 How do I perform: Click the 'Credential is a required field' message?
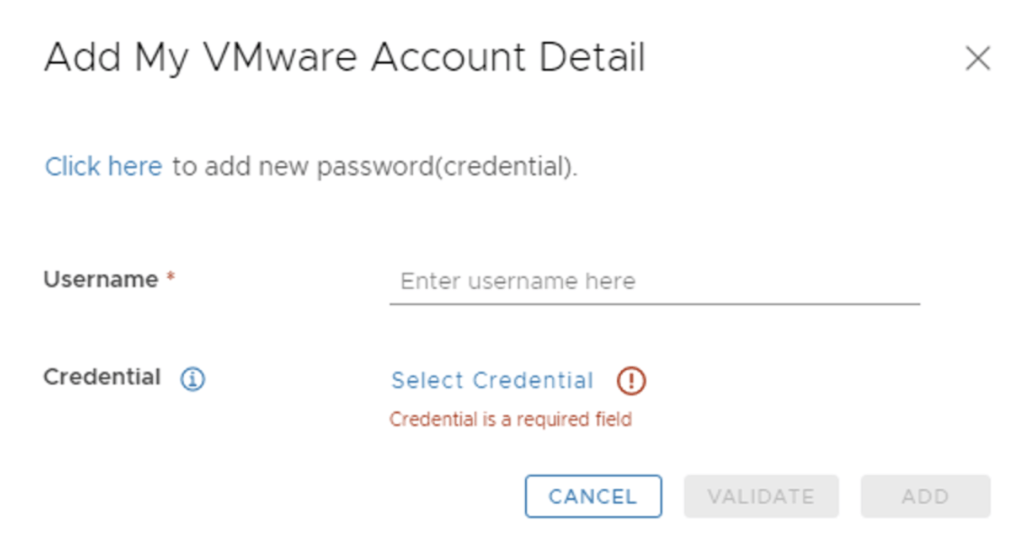[x=510, y=420]
